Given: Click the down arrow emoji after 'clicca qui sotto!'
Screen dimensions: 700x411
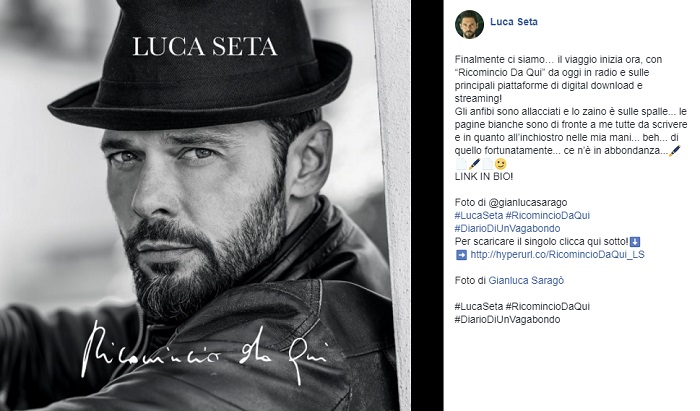Looking at the screenshot, I should 635,242.
